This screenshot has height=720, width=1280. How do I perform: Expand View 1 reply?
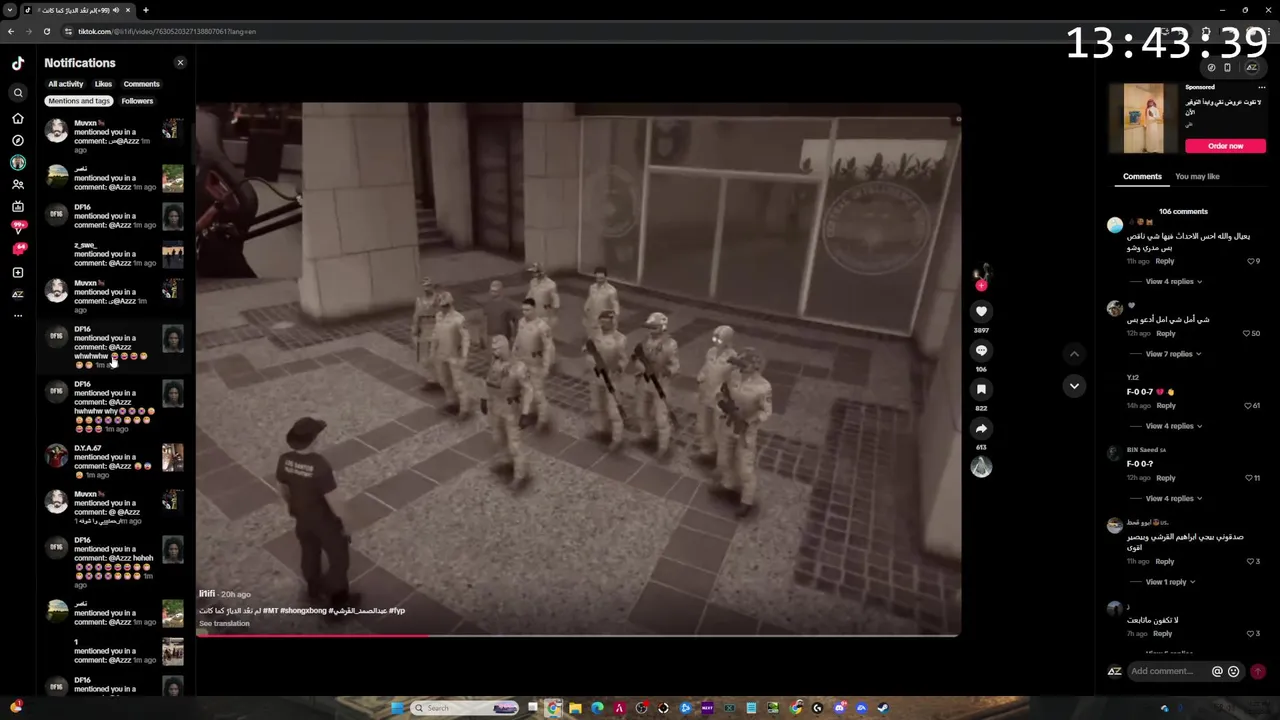(1170, 582)
